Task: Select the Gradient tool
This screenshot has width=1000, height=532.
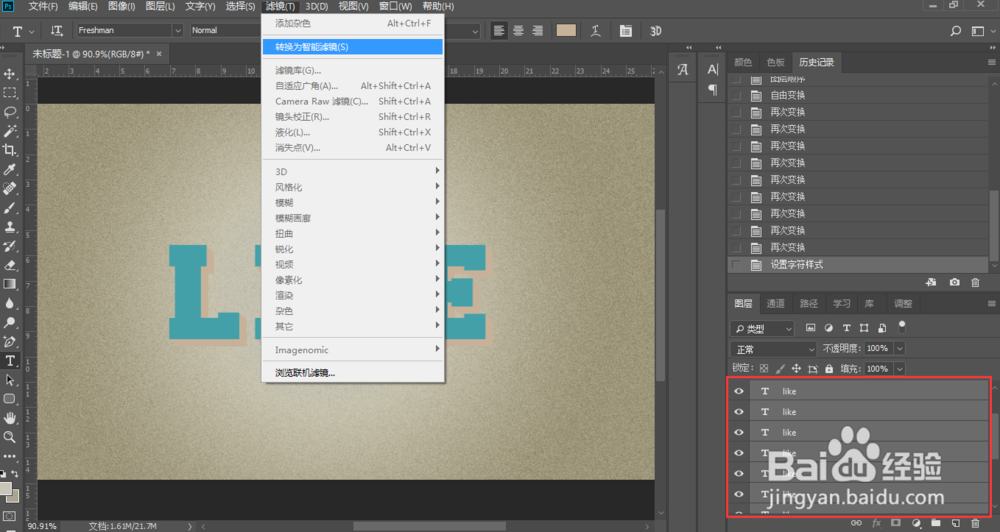Action: 10,284
